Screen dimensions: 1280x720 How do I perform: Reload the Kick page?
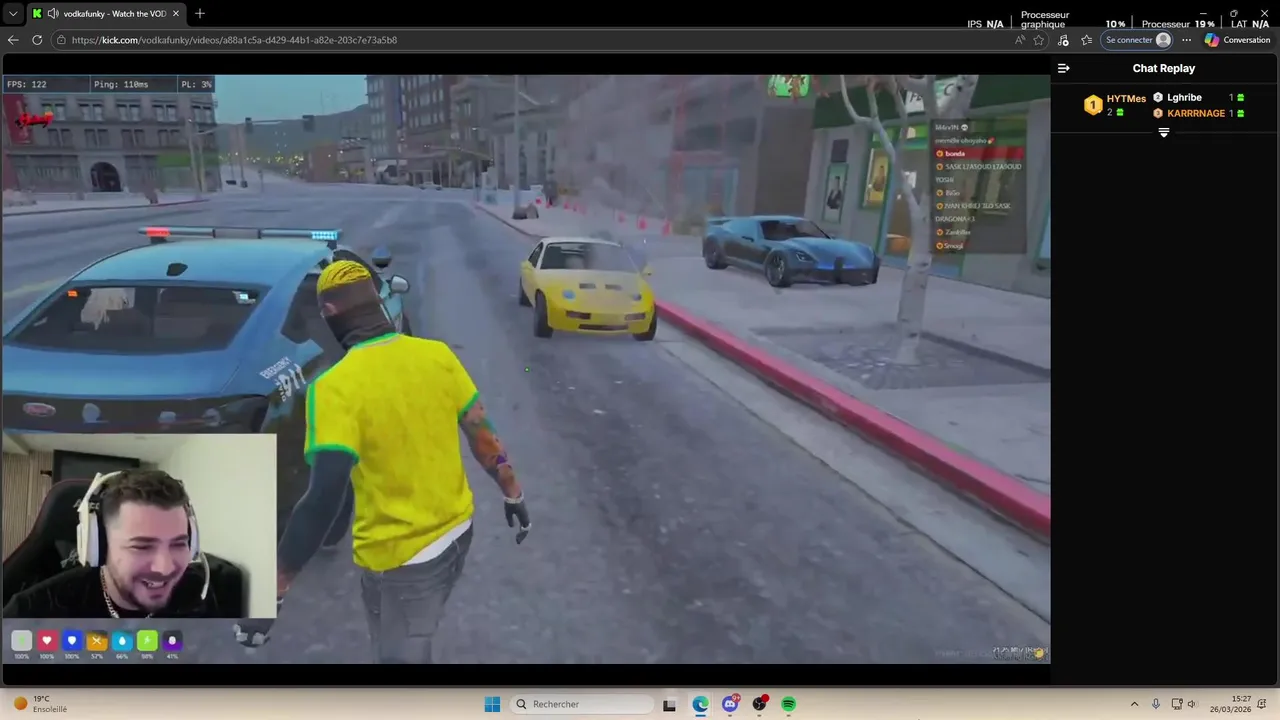(37, 40)
